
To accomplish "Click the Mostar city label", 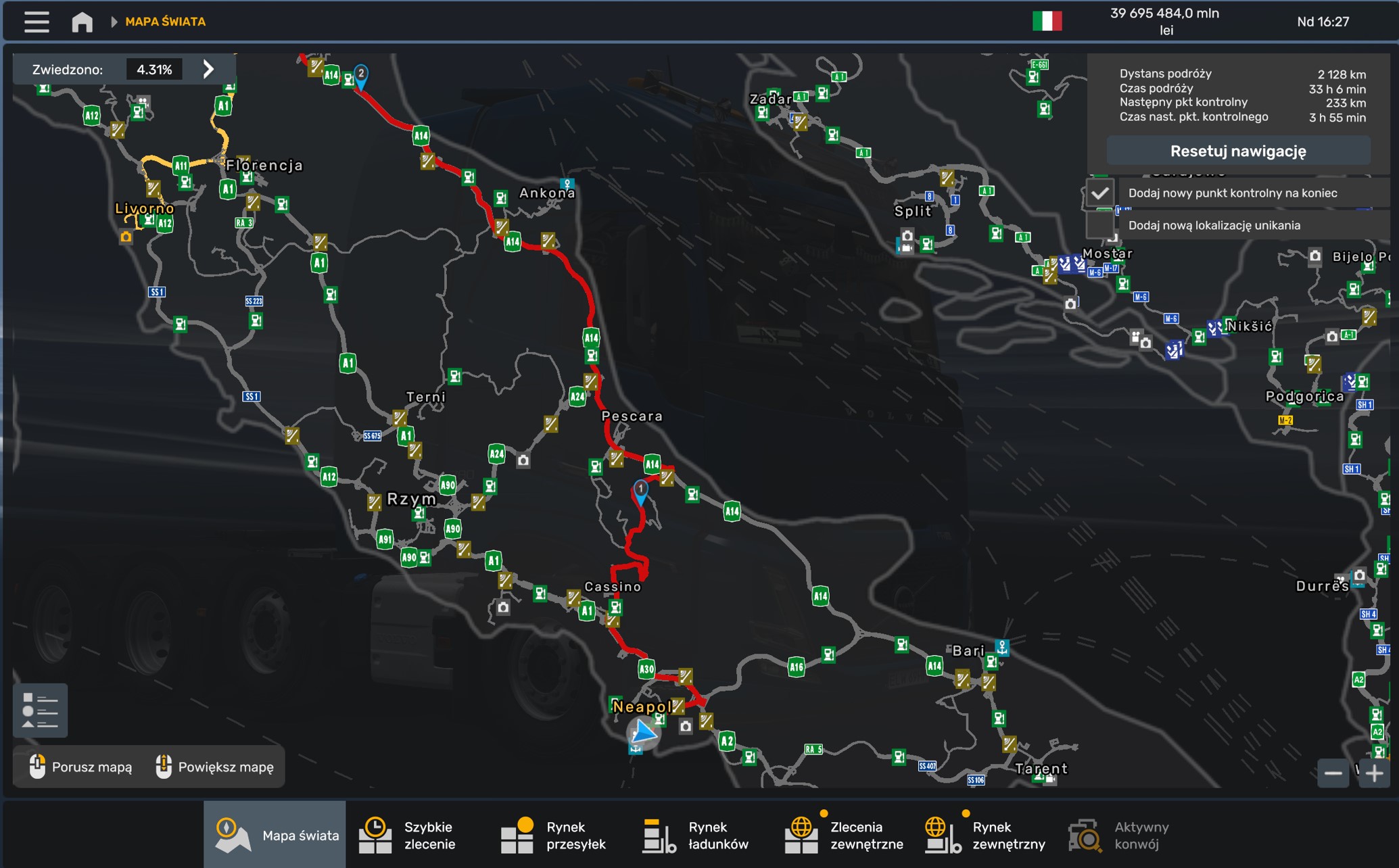I will click(1108, 254).
